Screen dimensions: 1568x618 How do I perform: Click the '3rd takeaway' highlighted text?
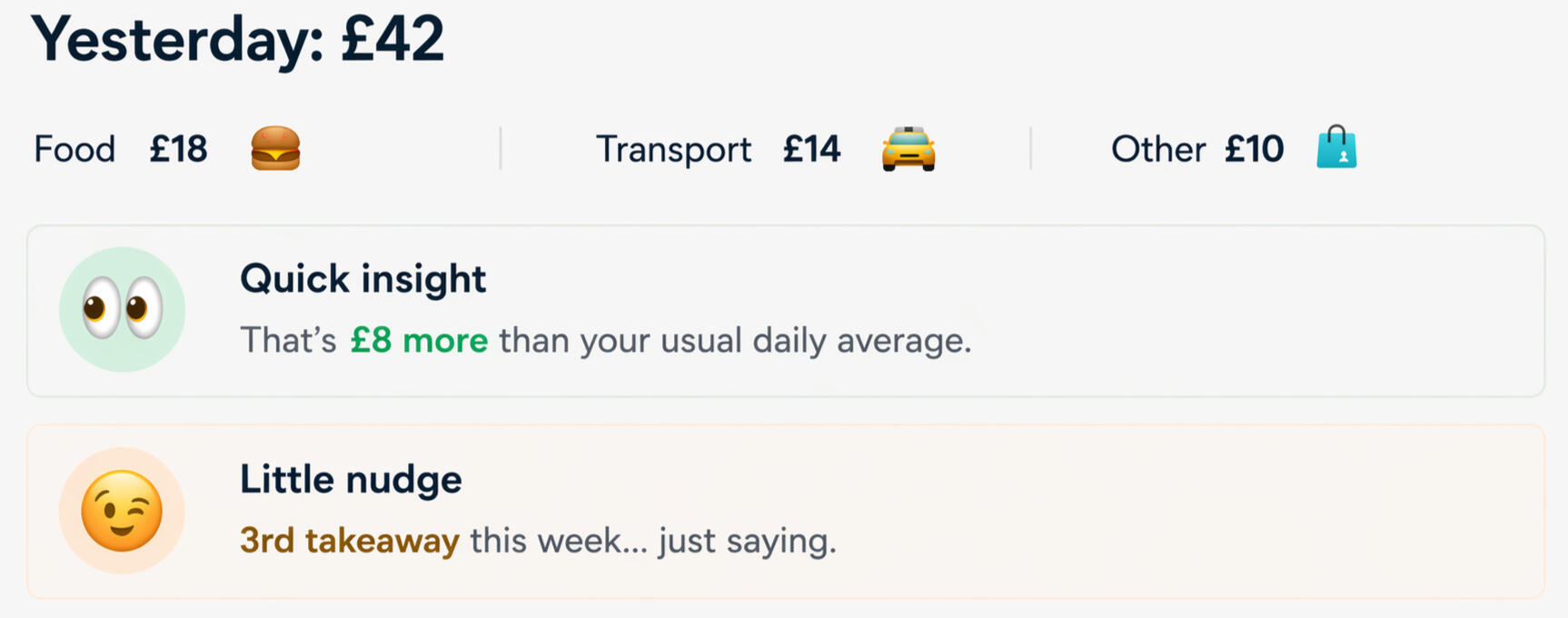[349, 541]
